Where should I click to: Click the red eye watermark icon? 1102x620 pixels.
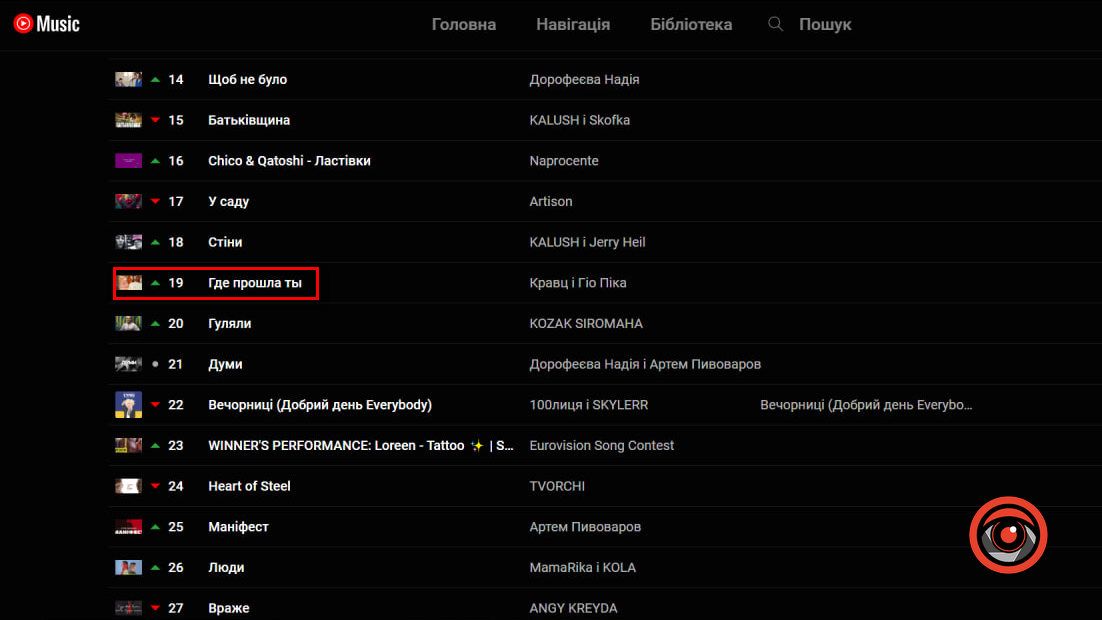1007,535
